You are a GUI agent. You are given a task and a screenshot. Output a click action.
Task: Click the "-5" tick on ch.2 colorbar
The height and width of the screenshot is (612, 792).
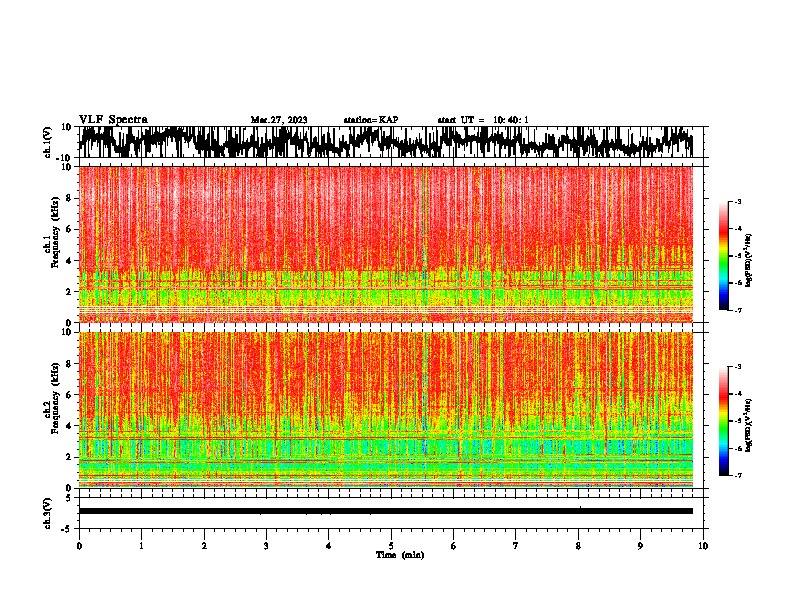tap(738, 421)
